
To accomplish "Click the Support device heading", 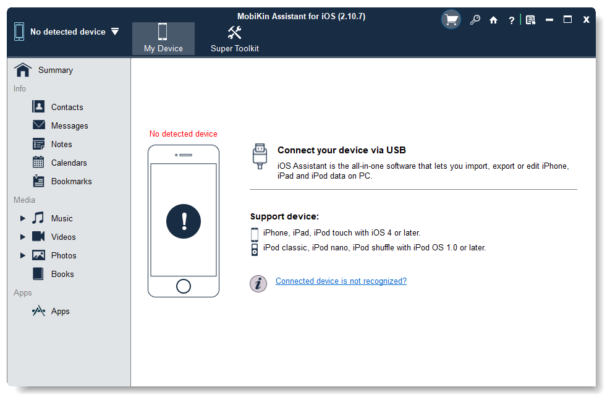I will point(284,216).
